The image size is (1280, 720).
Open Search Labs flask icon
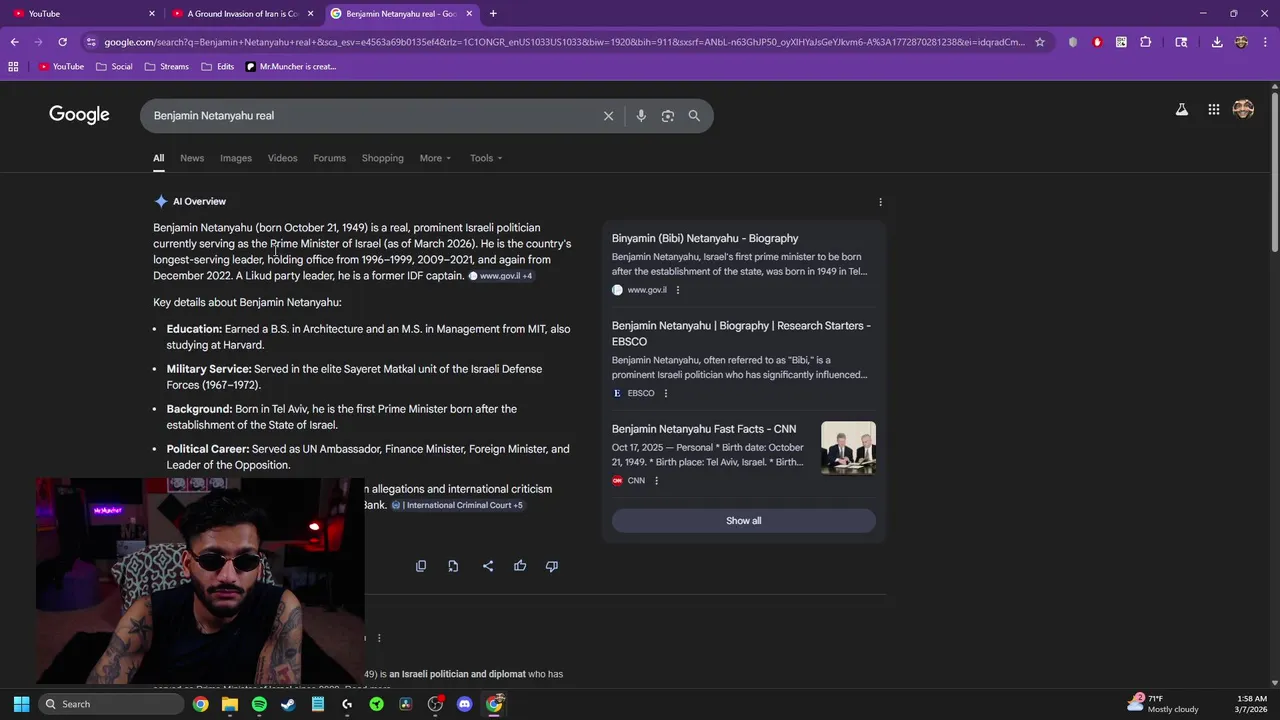[x=1181, y=110]
